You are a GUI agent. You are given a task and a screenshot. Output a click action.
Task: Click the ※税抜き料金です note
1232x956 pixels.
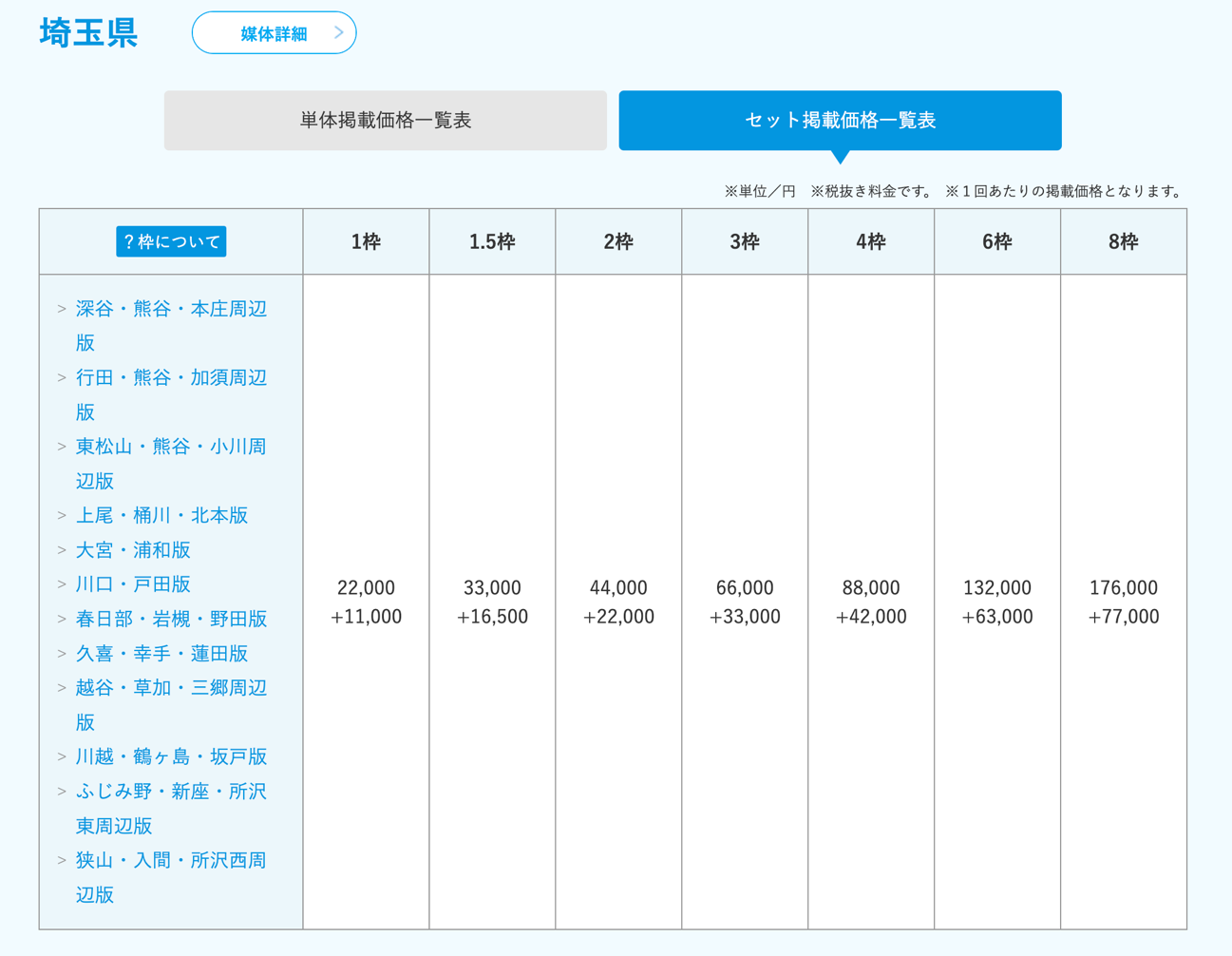click(x=872, y=191)
